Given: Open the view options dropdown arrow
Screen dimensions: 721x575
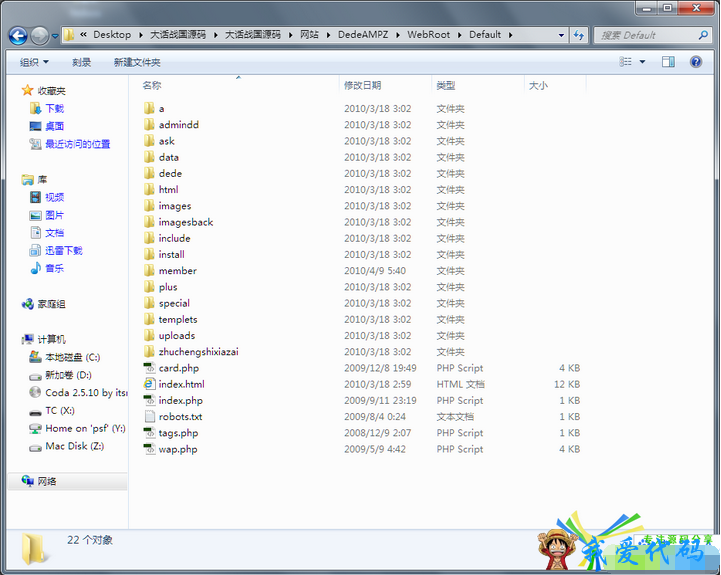Looking at the screenshot, I should [642, 62].
